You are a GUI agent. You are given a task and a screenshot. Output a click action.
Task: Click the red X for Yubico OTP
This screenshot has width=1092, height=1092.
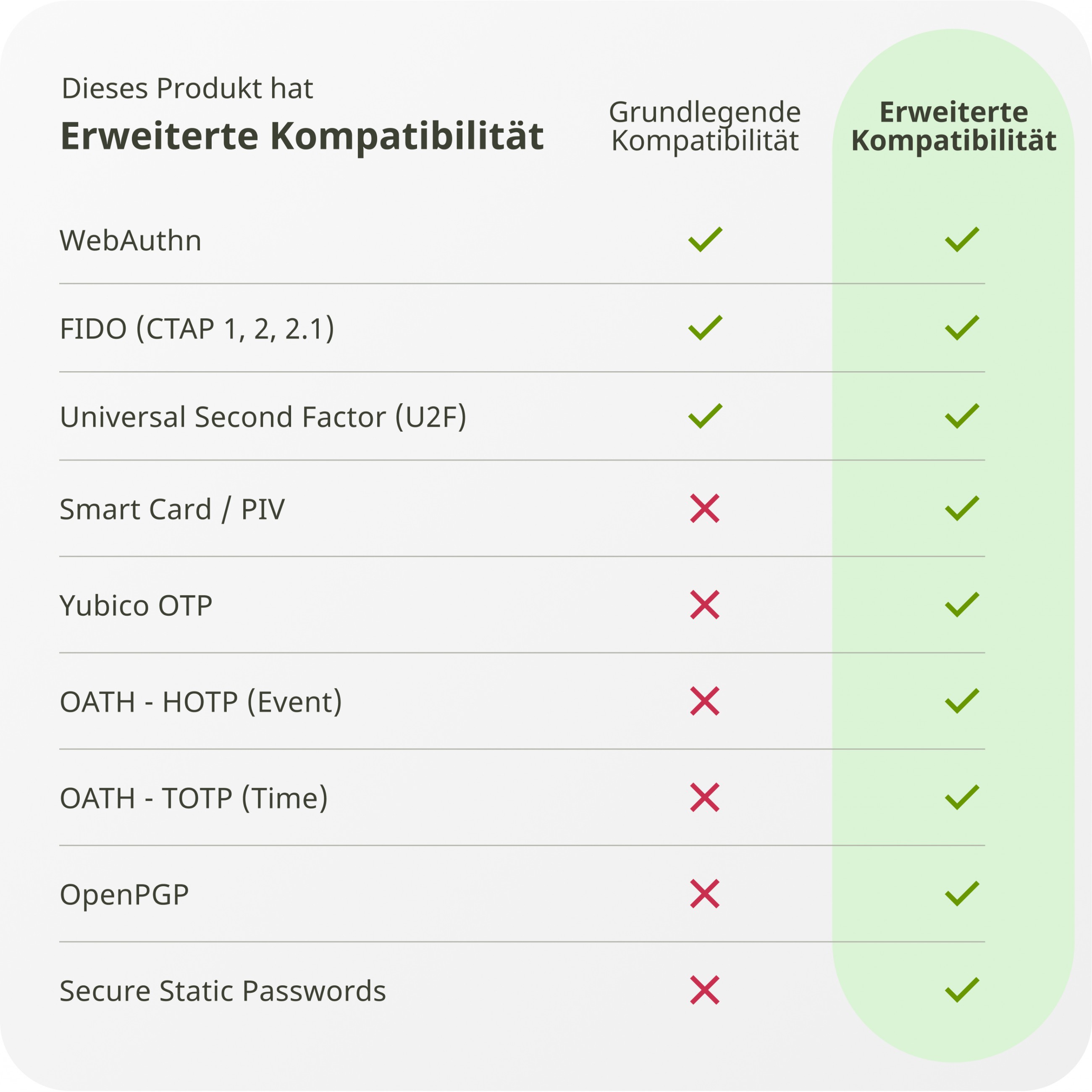[x=705, y=605]
